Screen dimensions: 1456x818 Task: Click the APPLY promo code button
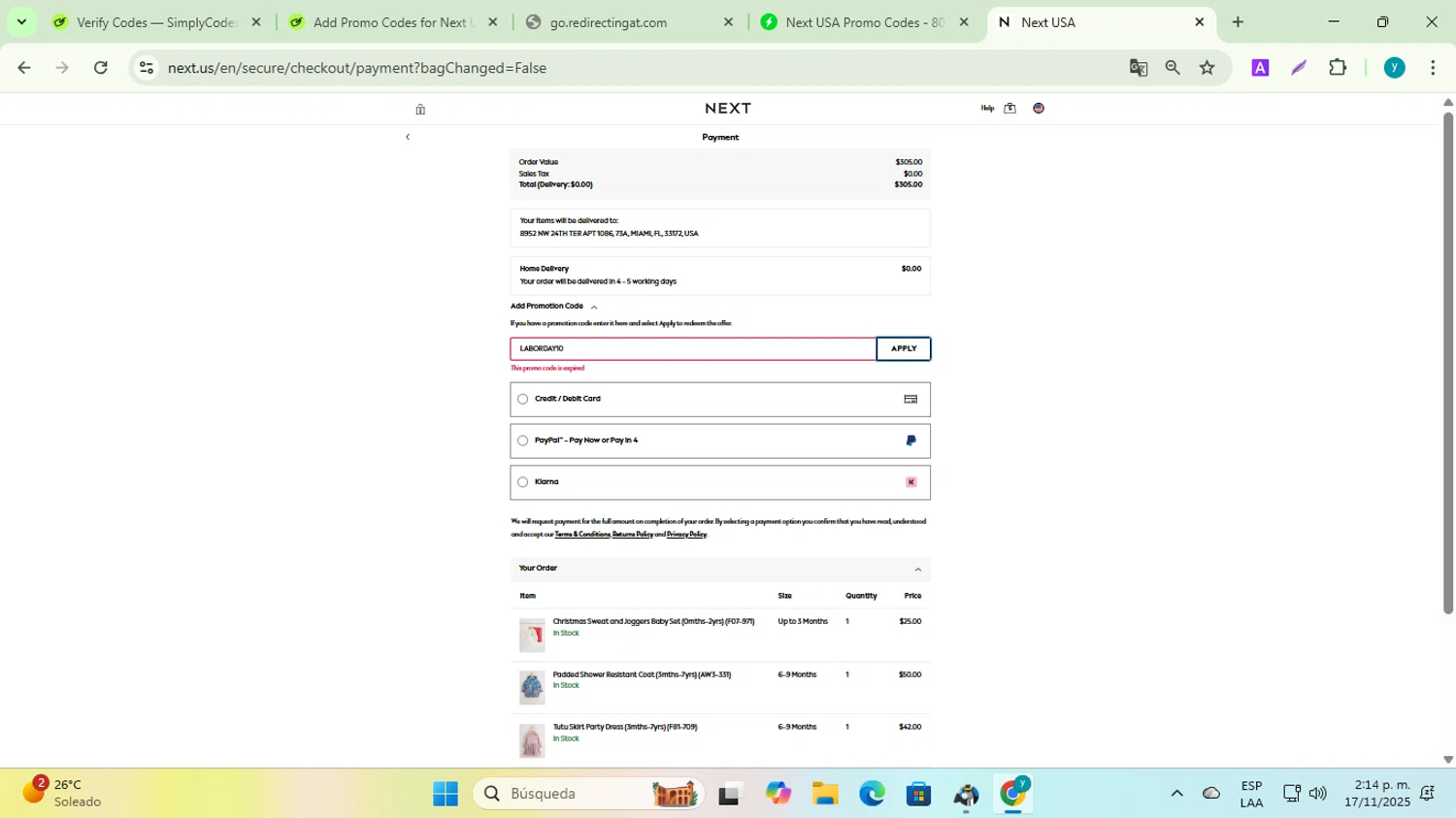point(904,349)
